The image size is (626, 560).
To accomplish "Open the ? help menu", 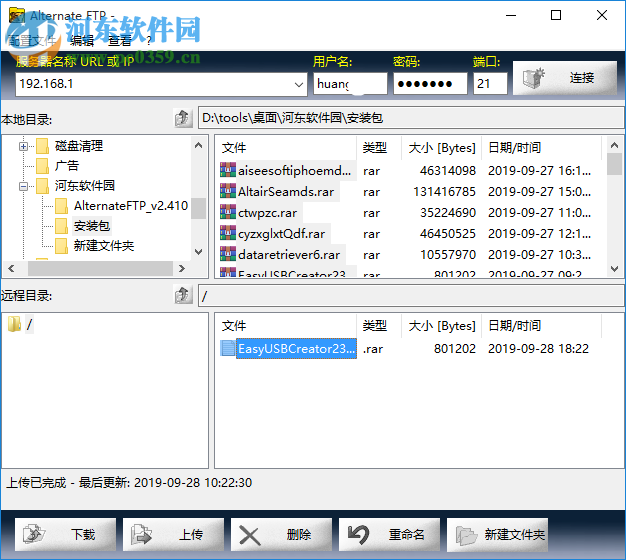I will [149, 40].
